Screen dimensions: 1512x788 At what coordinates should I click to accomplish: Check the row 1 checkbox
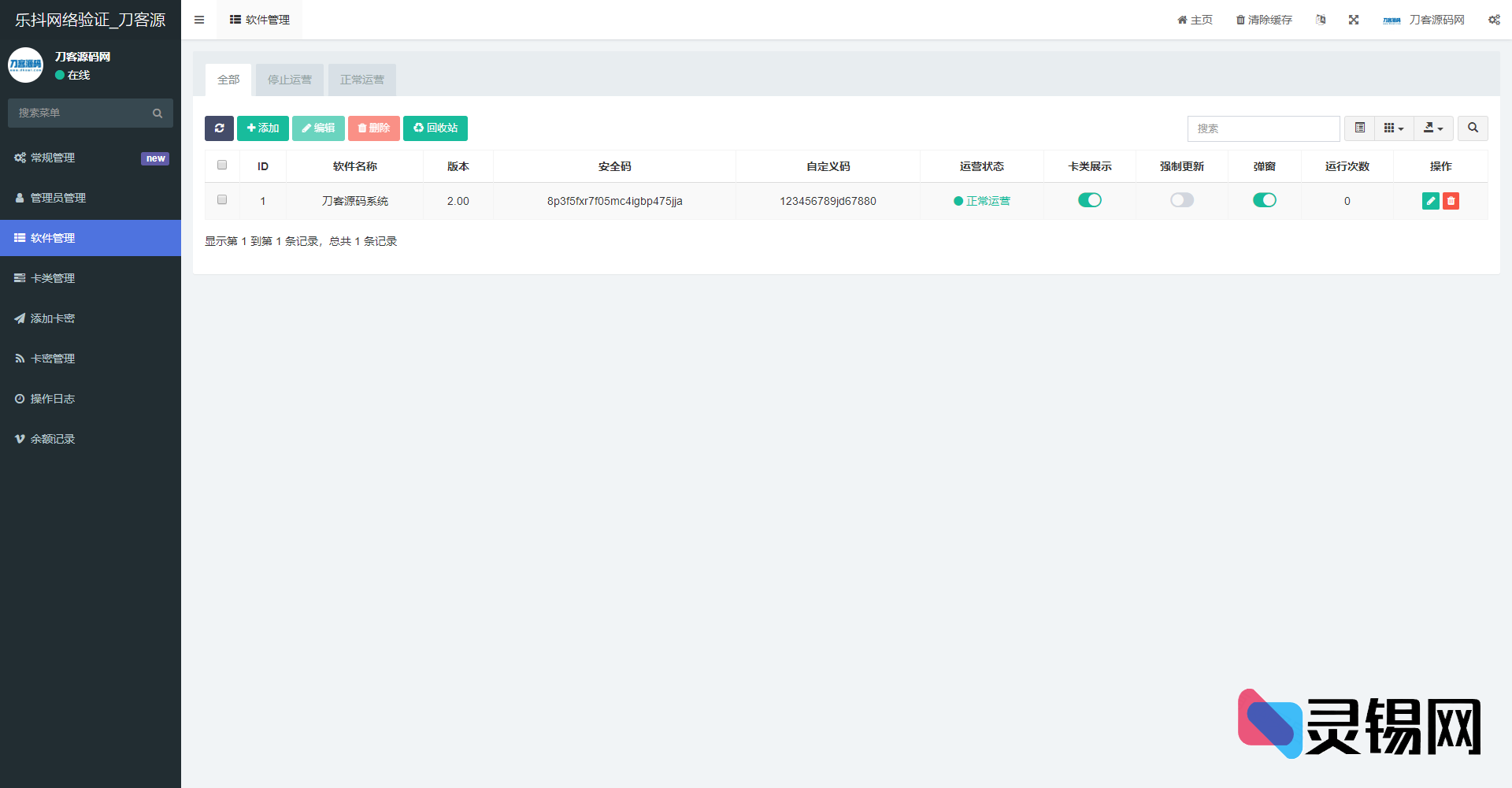click(222, 200)
